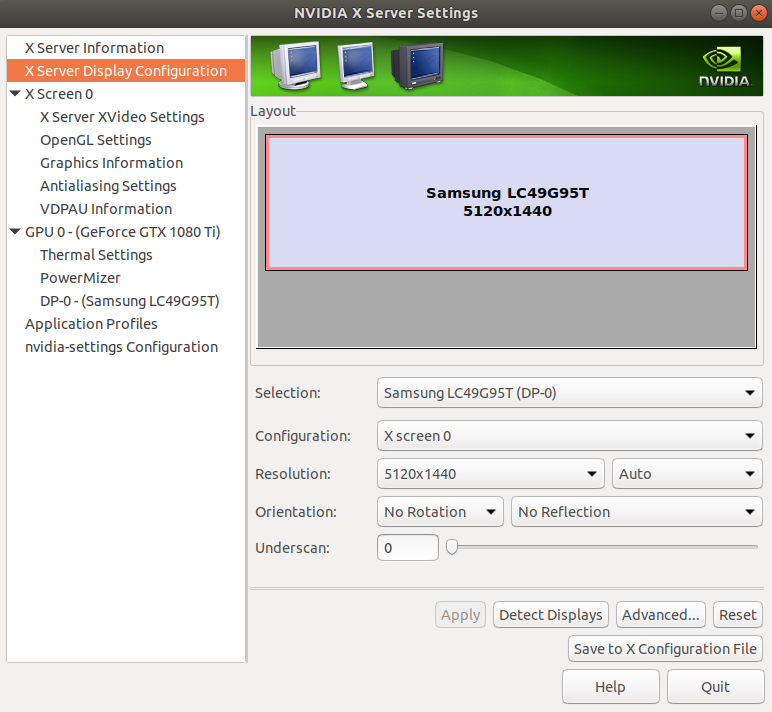The height and width of the screenshot is (712, 772).
Task: Click the white CRT monitor banner icon
Action: tap(295, 65)
